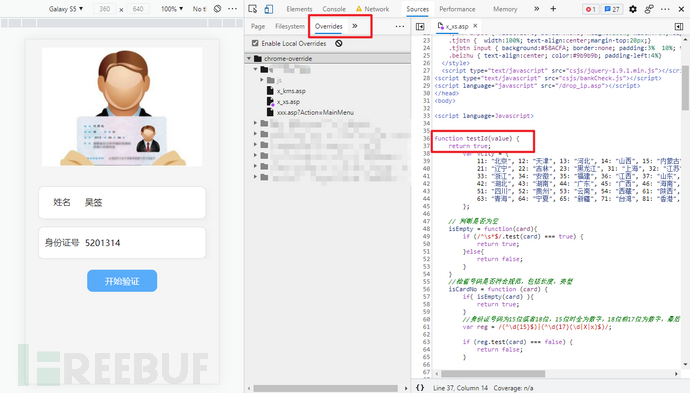This screenshot has height=393, width=690.
Task: Open x_kms.asp in the file tree
Action: click(x=291, y=91)
